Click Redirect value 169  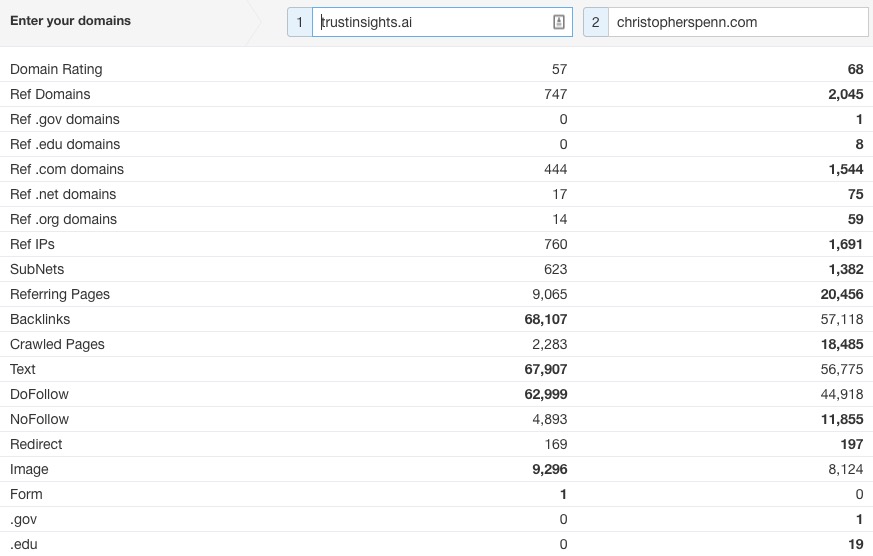pyautogui.click(x=556, y=445)
